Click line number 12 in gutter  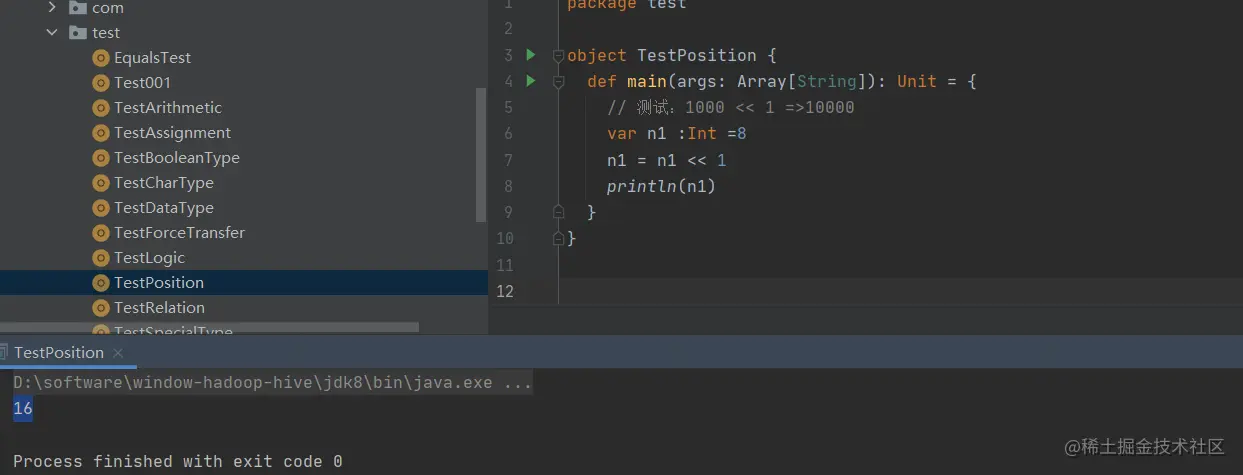(x=504, y=291)
